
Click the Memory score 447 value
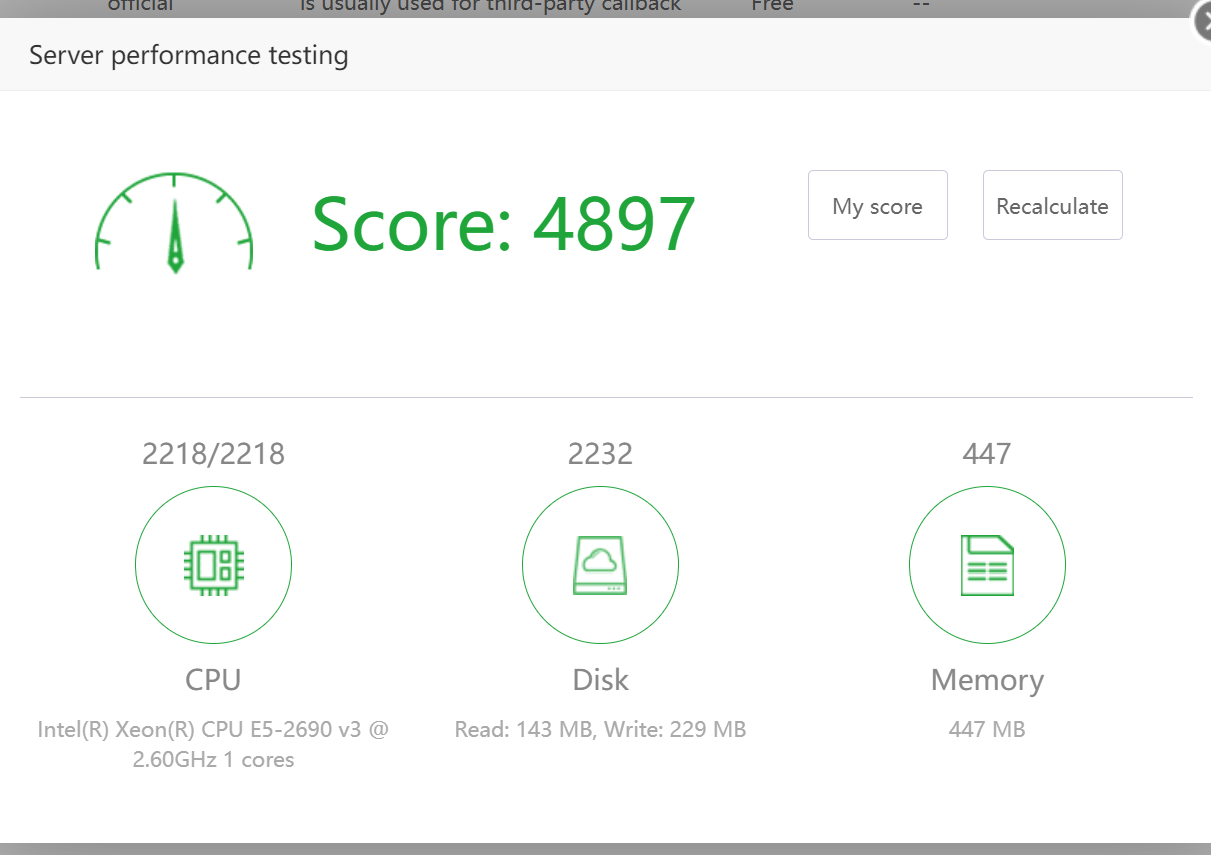coord(987,454)
